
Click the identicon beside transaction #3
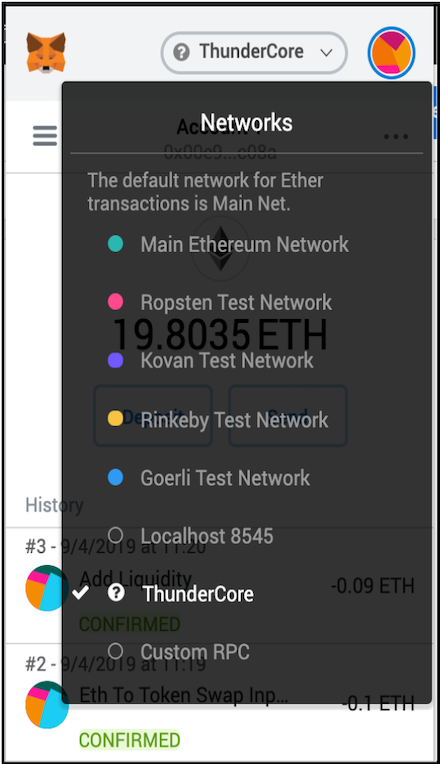tap(47, 588)
